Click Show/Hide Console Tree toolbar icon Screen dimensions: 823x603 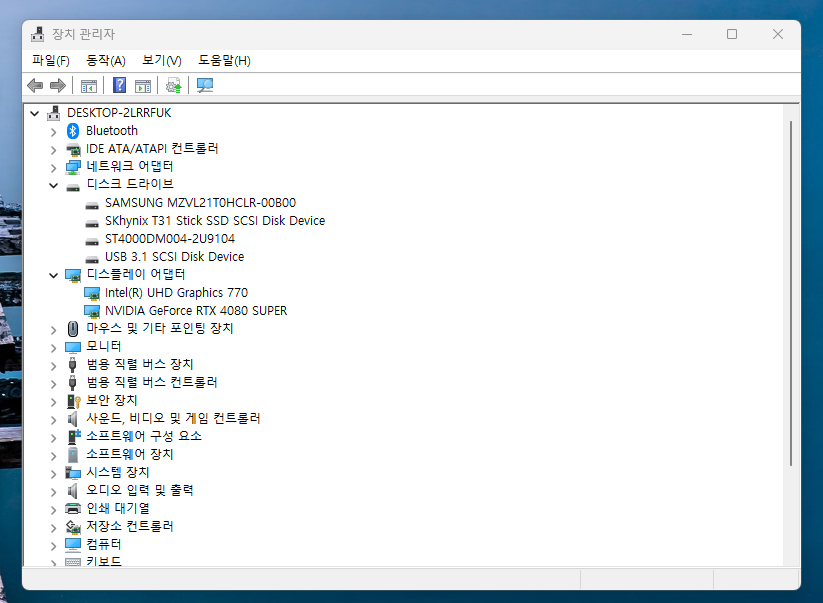pos(89,86)
